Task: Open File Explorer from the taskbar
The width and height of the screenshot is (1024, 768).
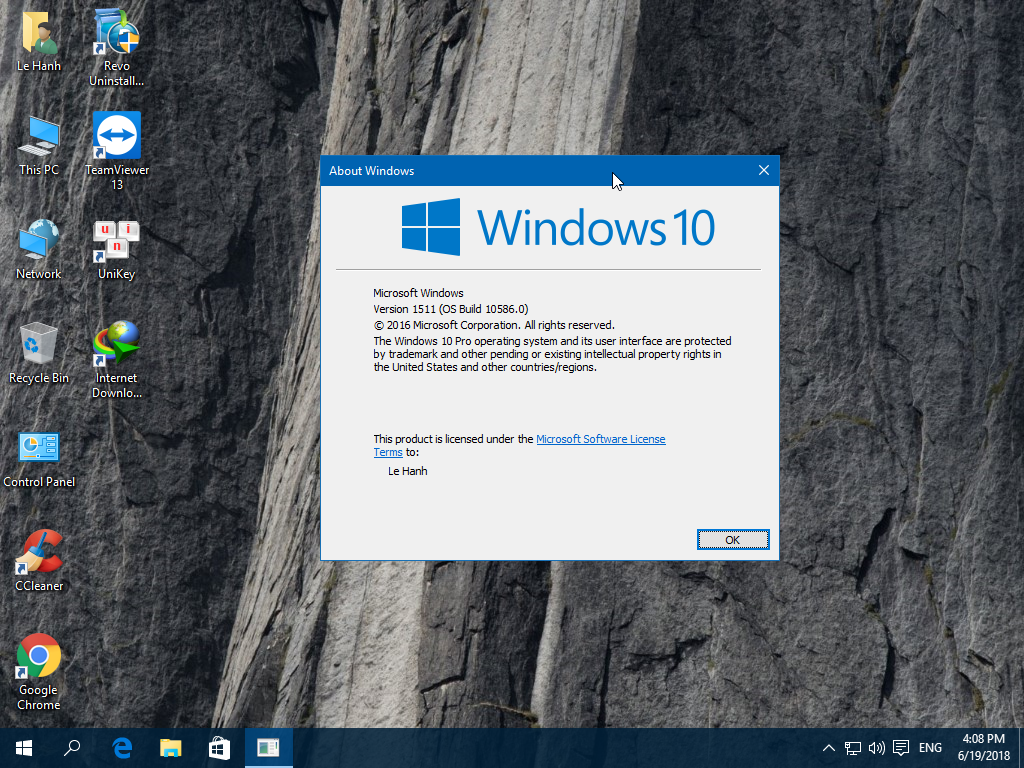Action: [170, 747]
